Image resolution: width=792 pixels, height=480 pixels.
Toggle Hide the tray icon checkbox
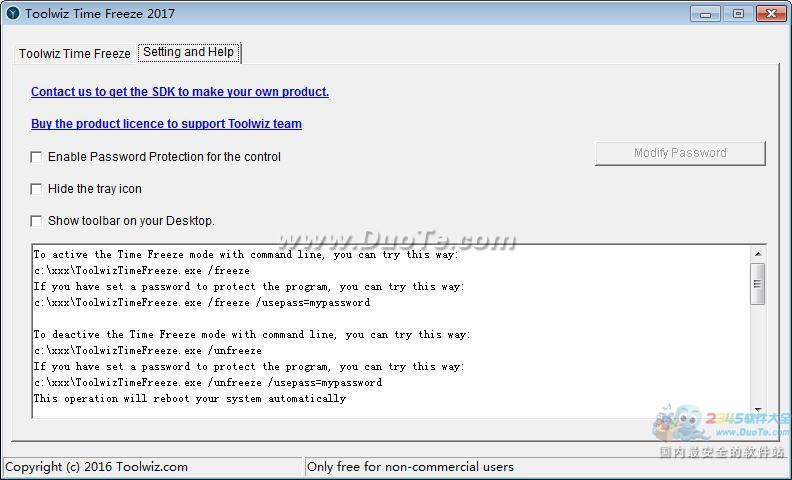click(x=36, y=189)
